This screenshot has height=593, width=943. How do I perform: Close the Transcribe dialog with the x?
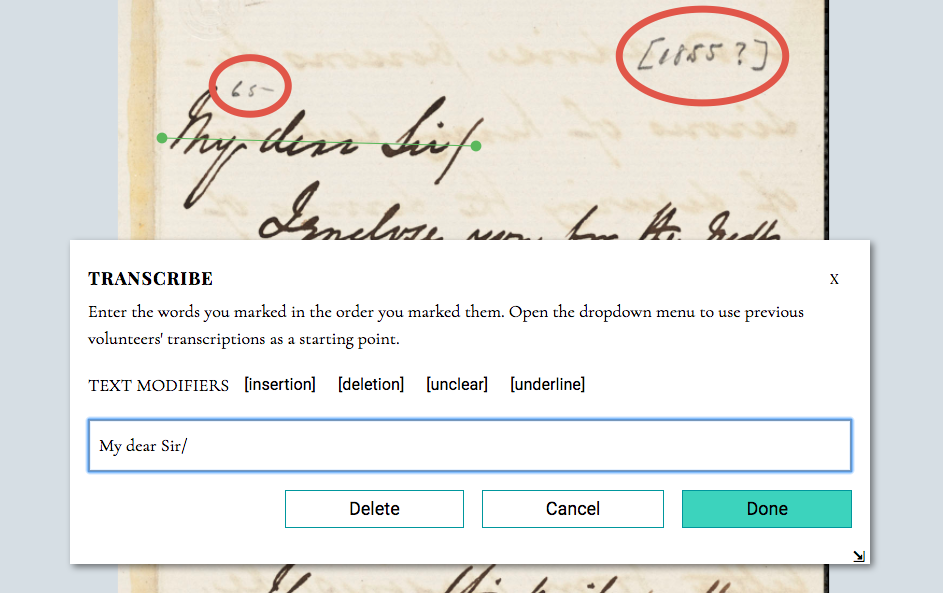834,279
